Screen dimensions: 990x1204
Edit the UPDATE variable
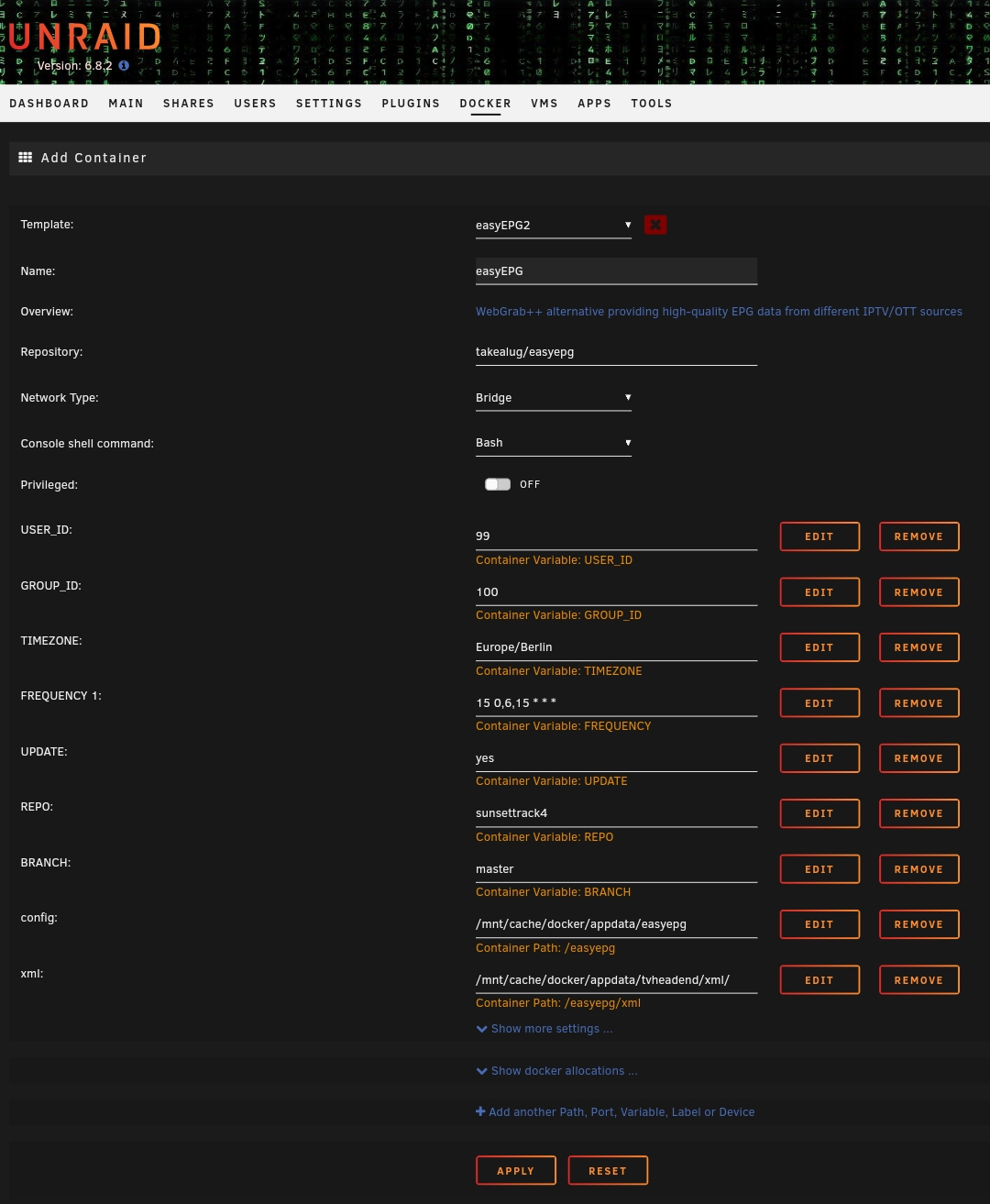[819, 758]
